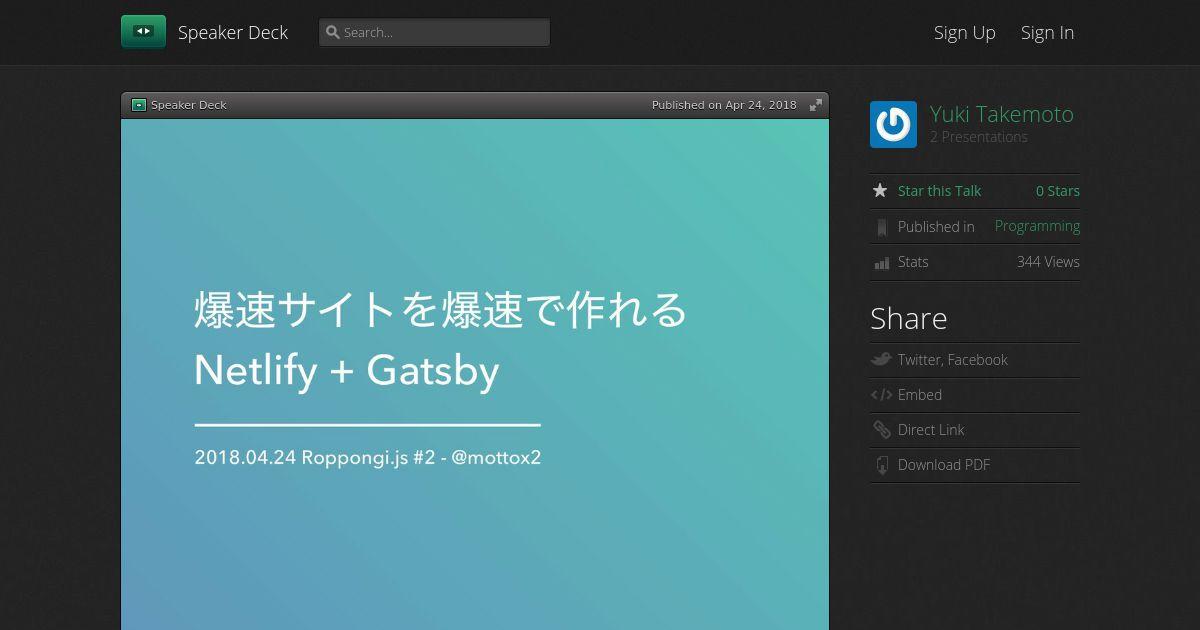Open the Speaker Deck home link in header
This screenshot has height=630, width=1200.
coord(233,32)
